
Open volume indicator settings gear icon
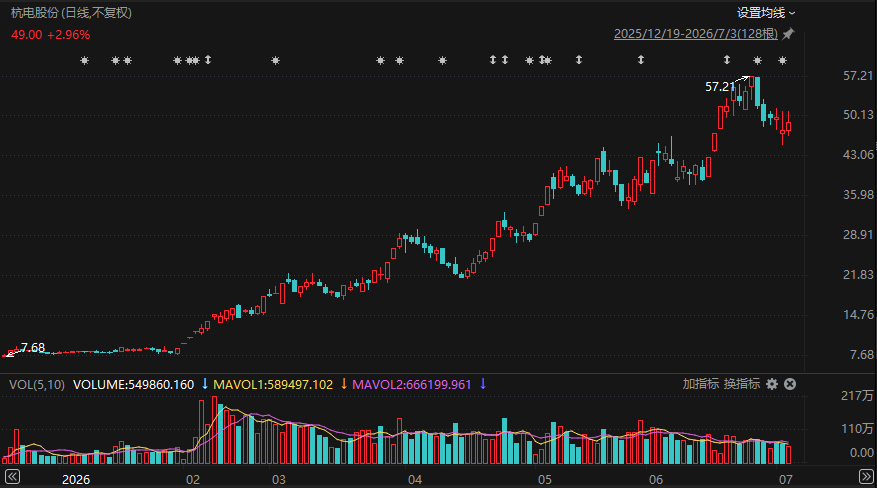[772, 384]
